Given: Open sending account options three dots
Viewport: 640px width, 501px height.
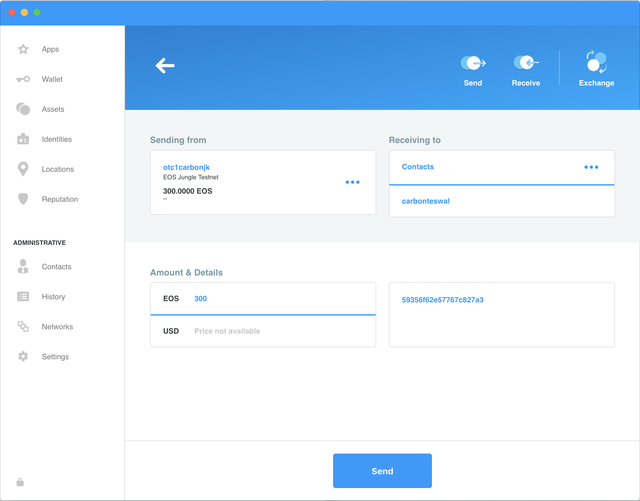Looking at the screenshot, I should [353, 182].
